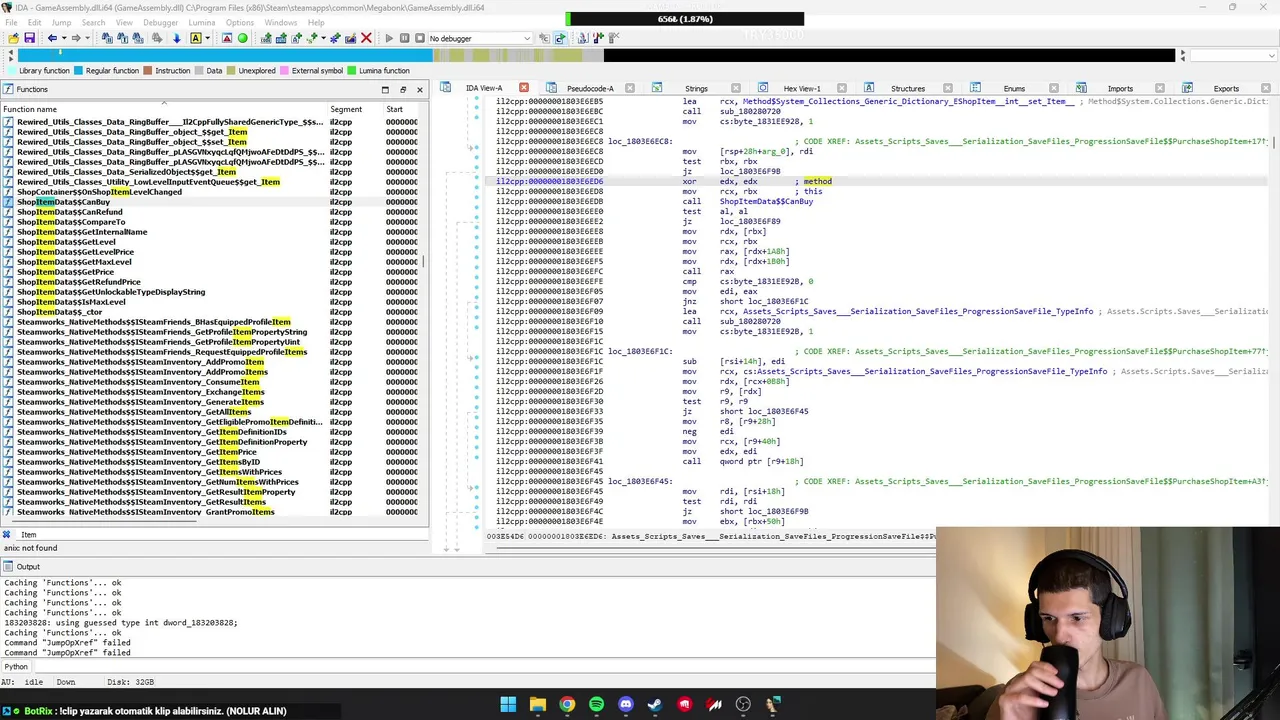Click the blue down-arrow jump icon
Viewport: 1280px width, 720px height.
click(176, 38)
